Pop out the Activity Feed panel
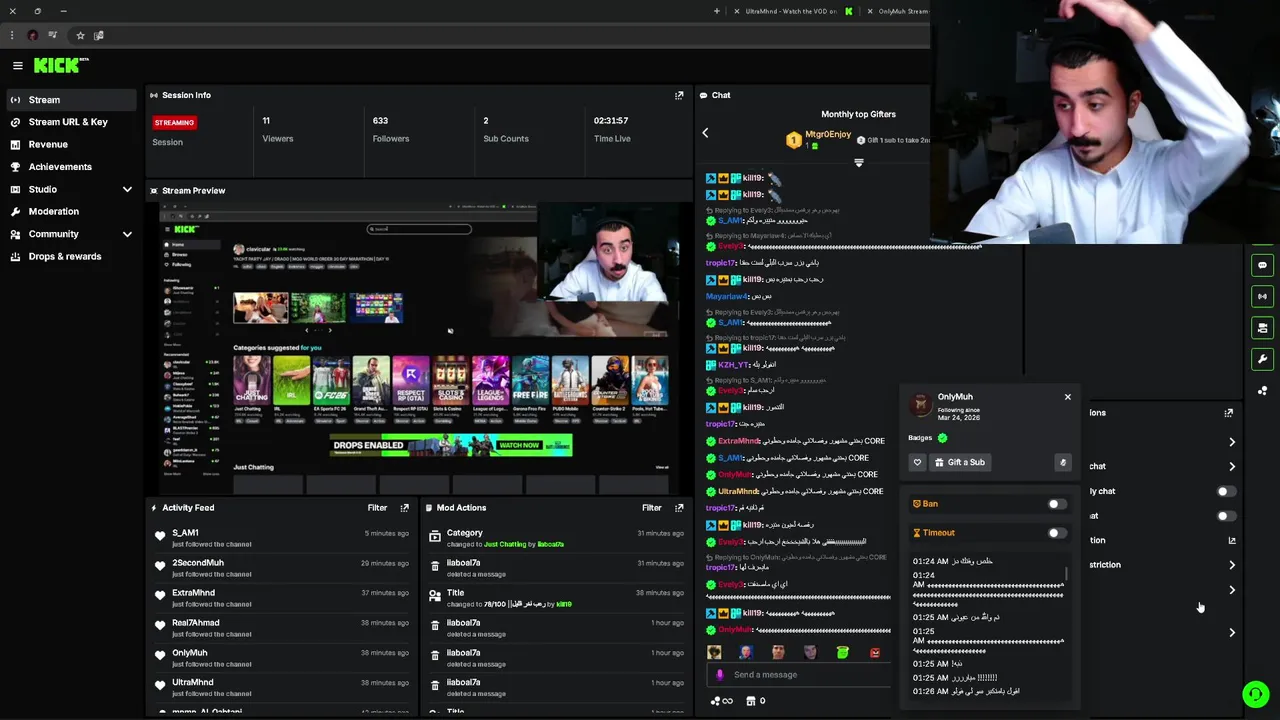 (x=404, y=508)
